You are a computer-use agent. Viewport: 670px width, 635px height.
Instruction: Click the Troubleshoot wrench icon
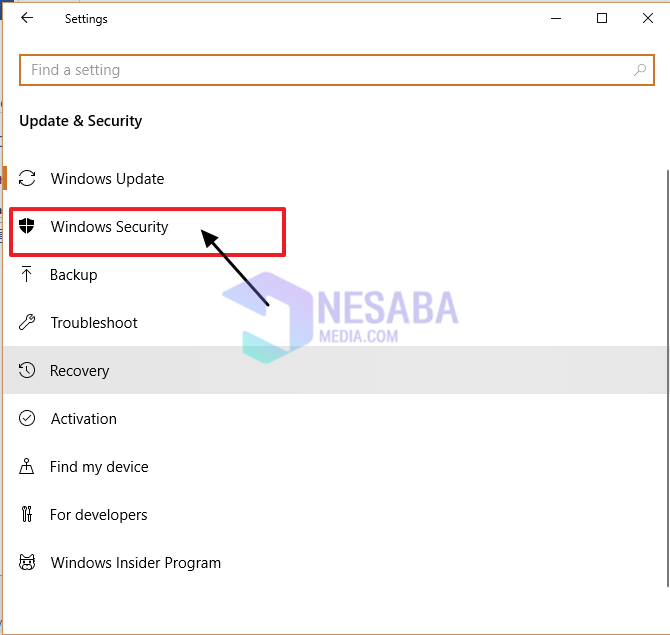pos(28,323)
